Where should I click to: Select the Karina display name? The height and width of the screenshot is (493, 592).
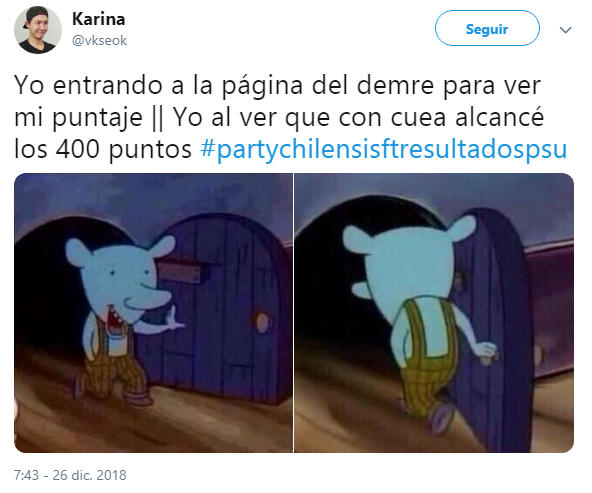point(99,19)
